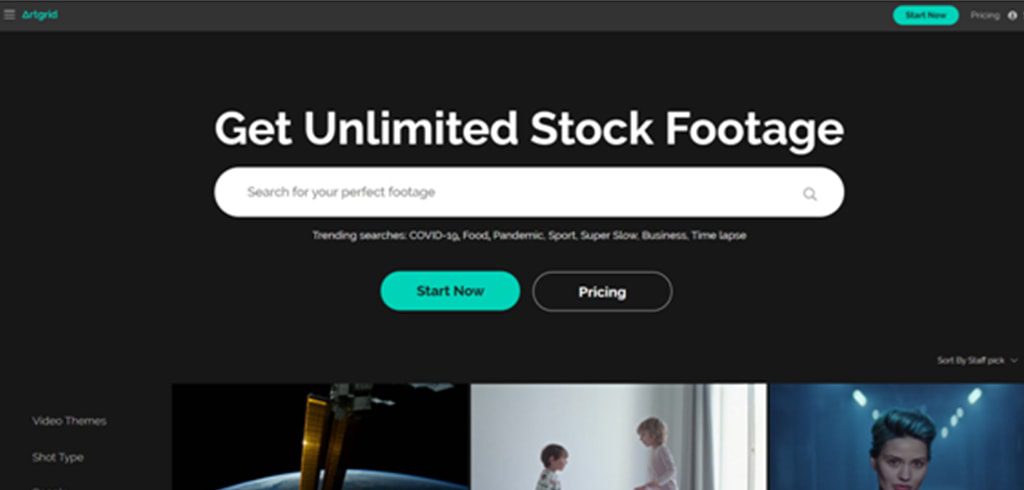This screenshot has width=1024, height=490.
Task: Open the two children footage thumbnail
Action: pyautogui.click(x=618, y=436)
